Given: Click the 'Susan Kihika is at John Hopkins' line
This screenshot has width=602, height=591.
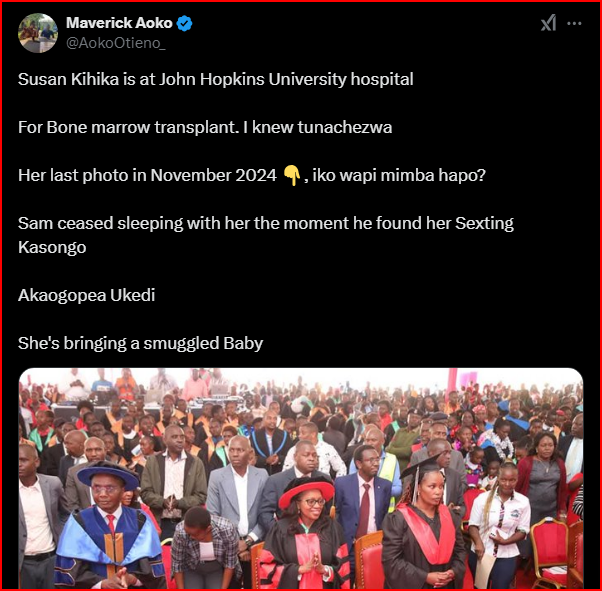Looking at the screenshot, I should click(215, 79).
